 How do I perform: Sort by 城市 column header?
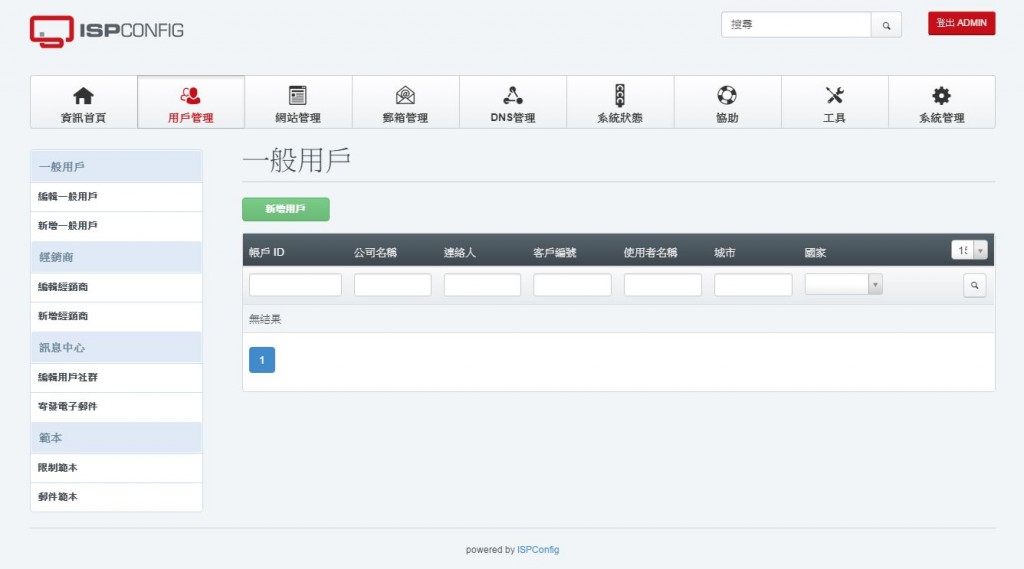(725, 252)
